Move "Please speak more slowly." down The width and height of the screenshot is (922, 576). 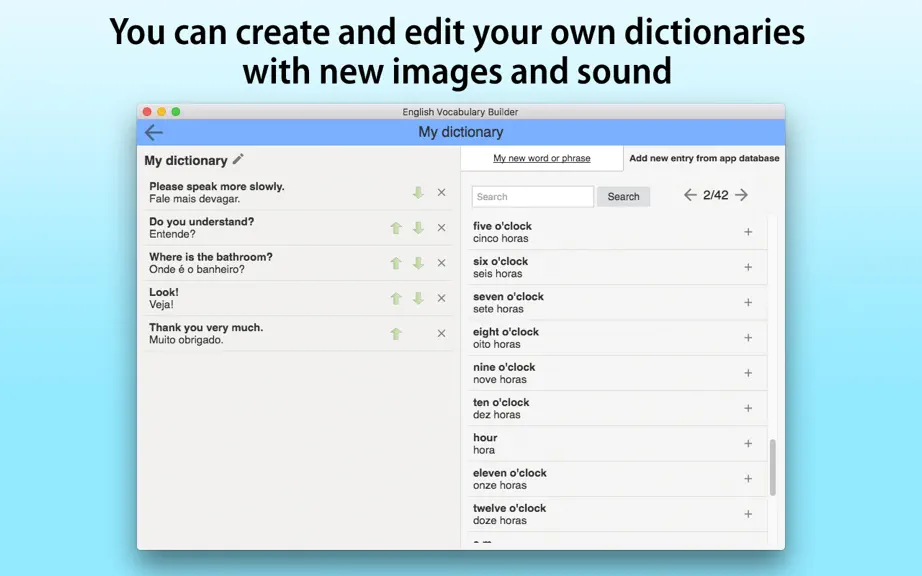click(x=418, y=192)
